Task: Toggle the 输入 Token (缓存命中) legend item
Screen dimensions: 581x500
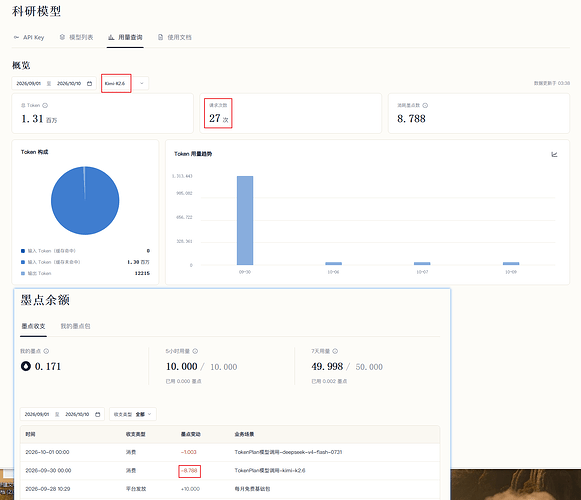Action: (49, 251)
